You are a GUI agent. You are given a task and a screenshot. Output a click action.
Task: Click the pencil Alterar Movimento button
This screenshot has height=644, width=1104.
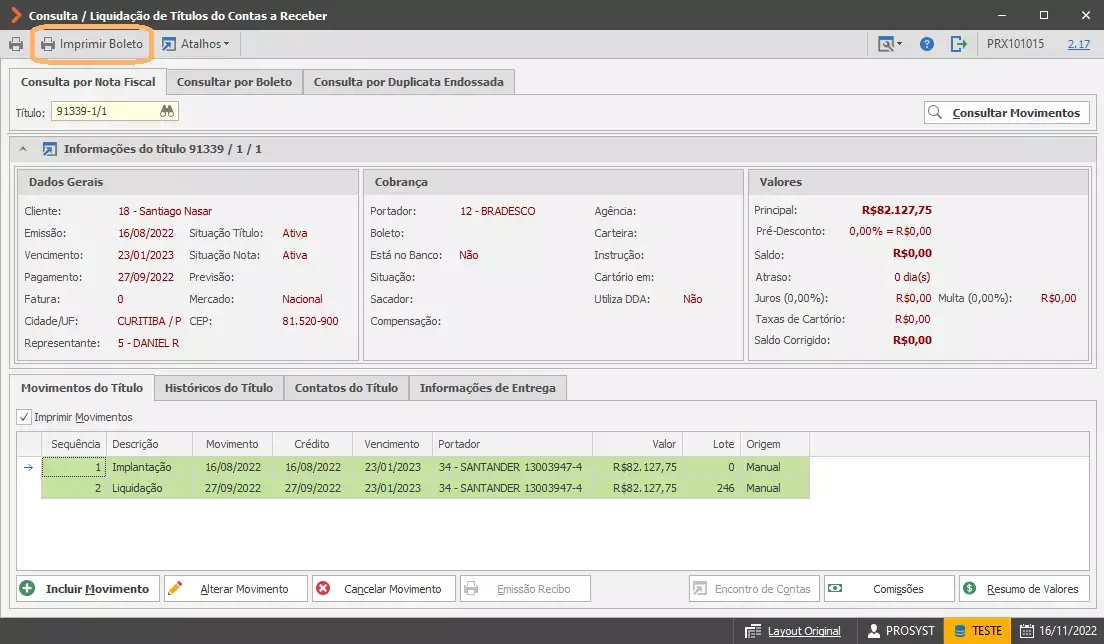236,588
